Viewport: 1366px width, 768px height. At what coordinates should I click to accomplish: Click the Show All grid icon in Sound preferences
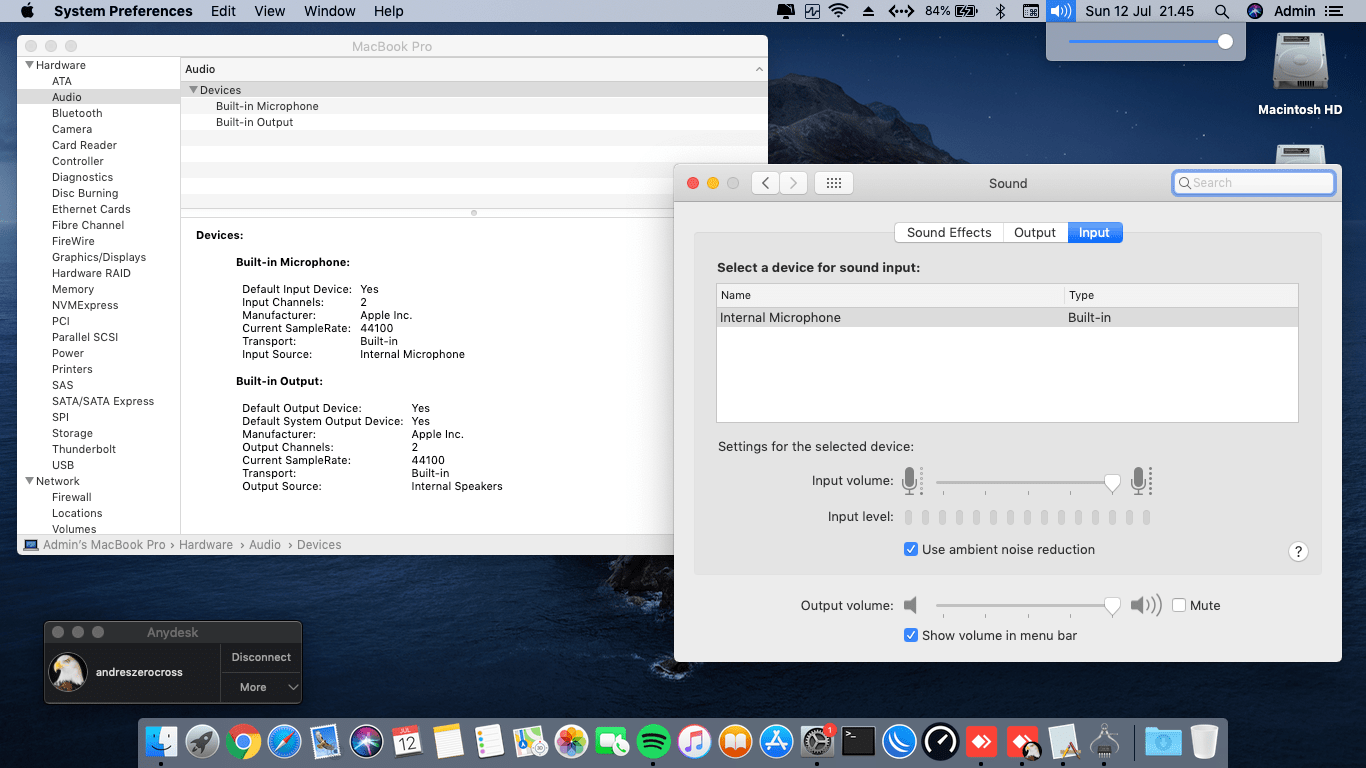[834, 183]
